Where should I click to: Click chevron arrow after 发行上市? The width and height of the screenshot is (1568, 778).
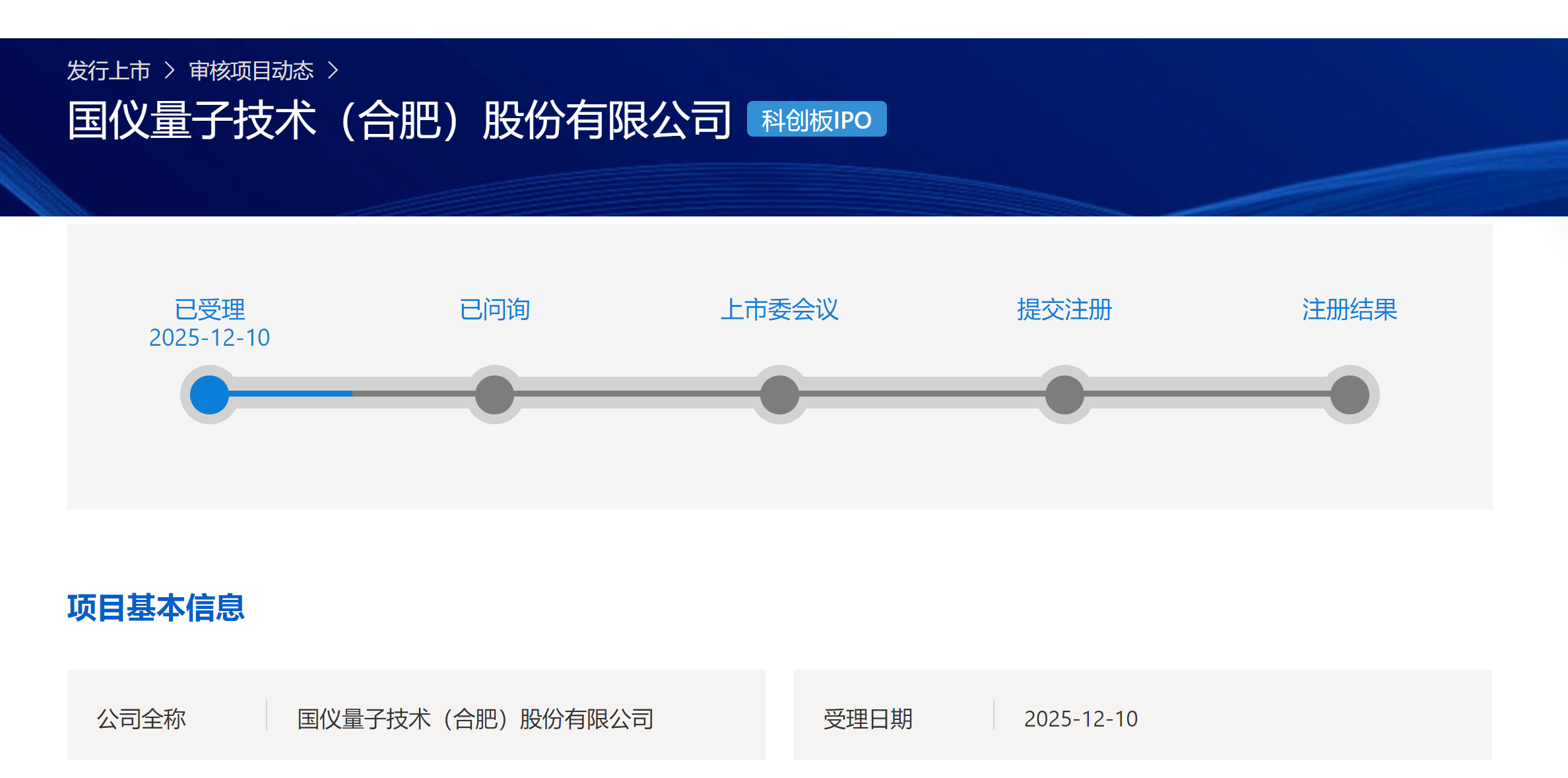170,71
